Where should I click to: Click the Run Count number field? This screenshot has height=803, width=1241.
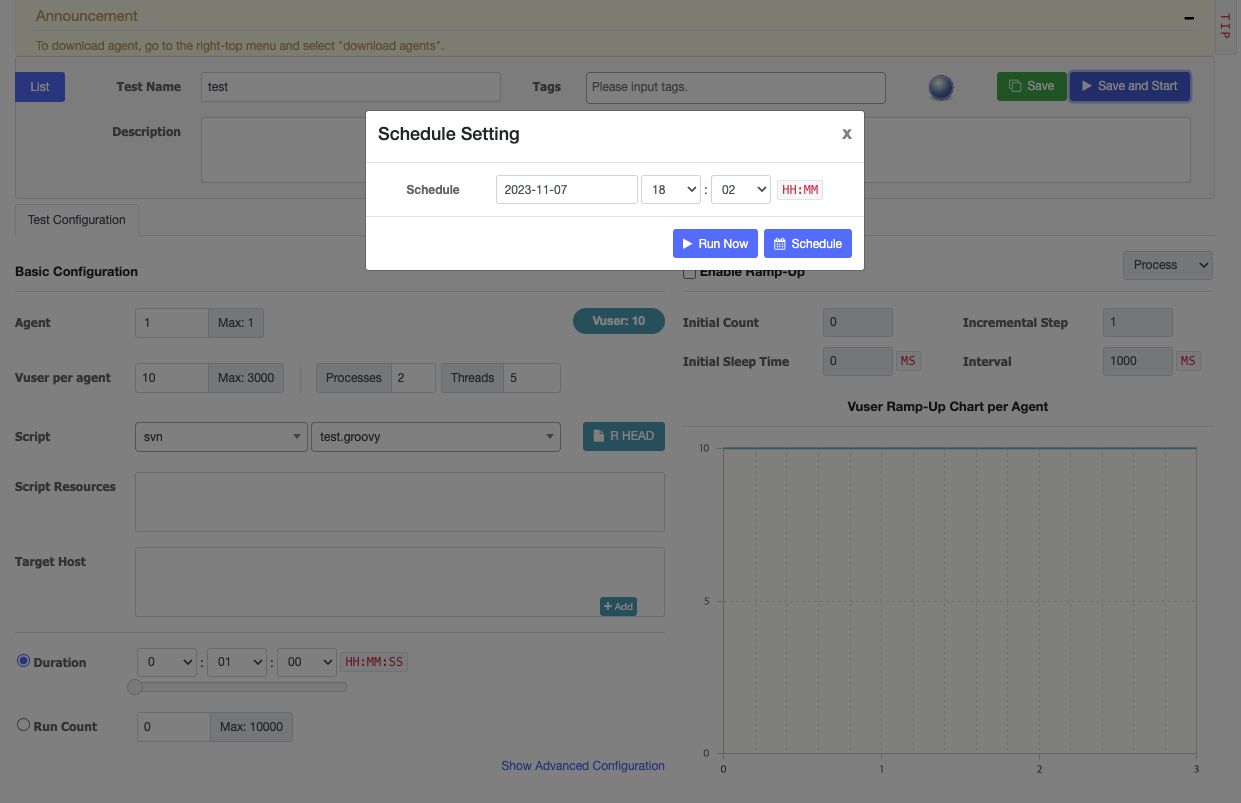(174, 727)
